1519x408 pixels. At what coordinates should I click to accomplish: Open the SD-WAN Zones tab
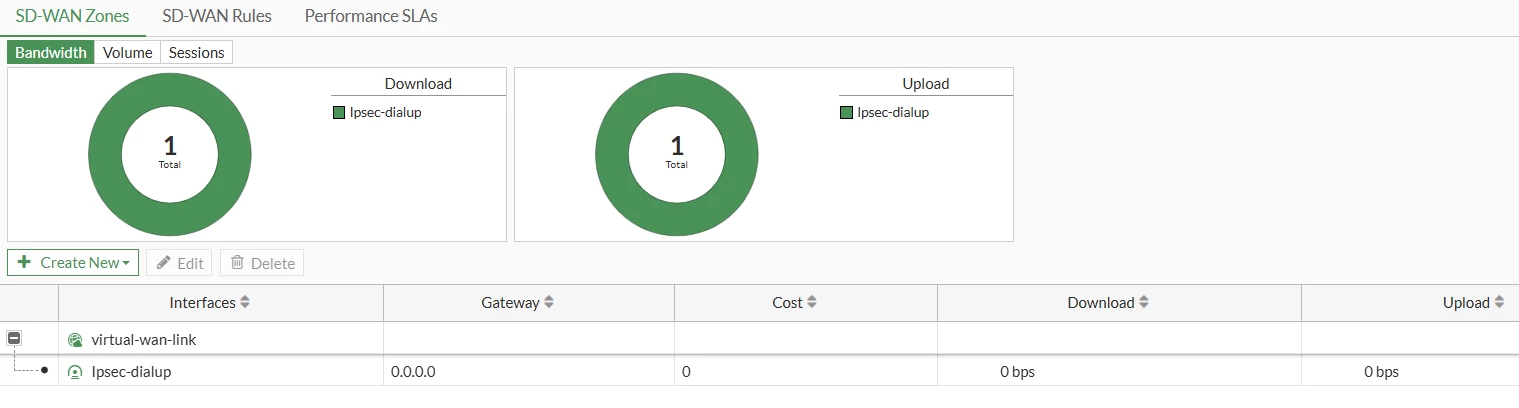coord(72,17)
